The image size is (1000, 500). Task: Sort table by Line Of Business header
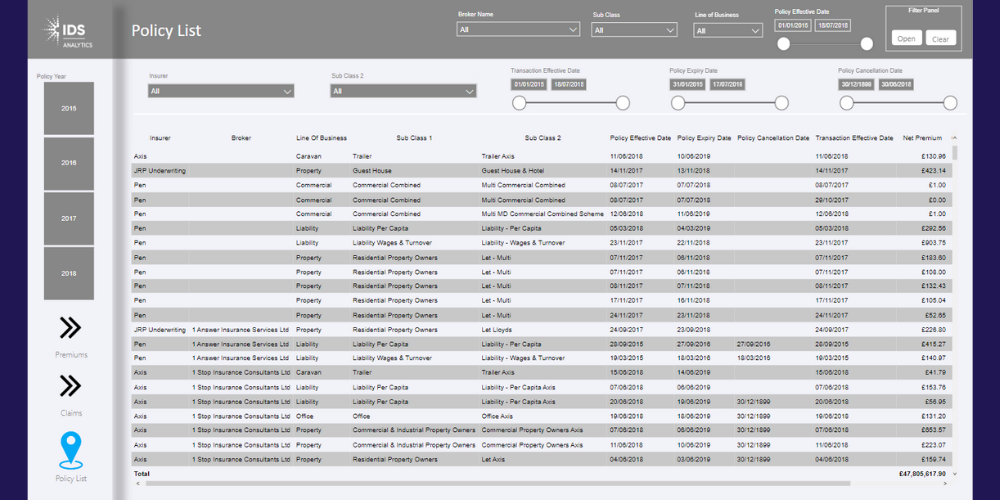point(321,138)
